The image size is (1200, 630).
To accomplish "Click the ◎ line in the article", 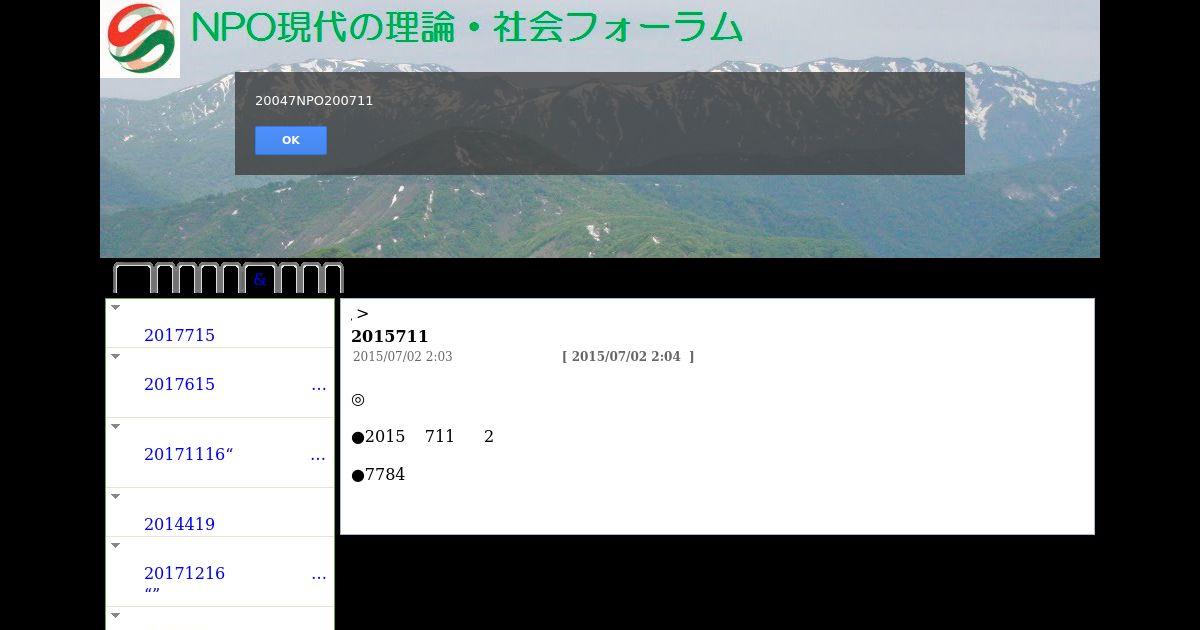I will (x=358, y=399).
